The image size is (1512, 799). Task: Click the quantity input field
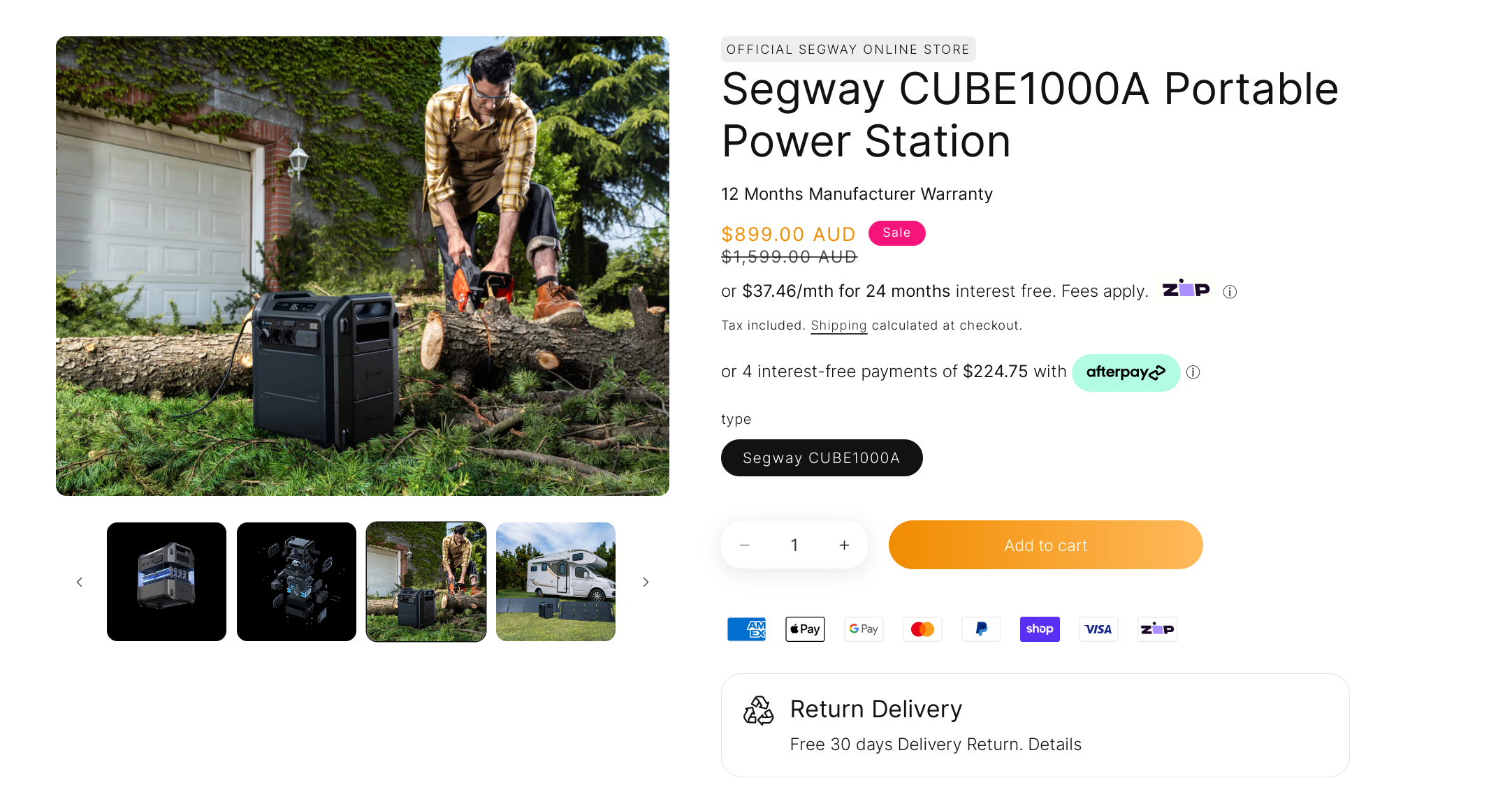click(794, 545)
